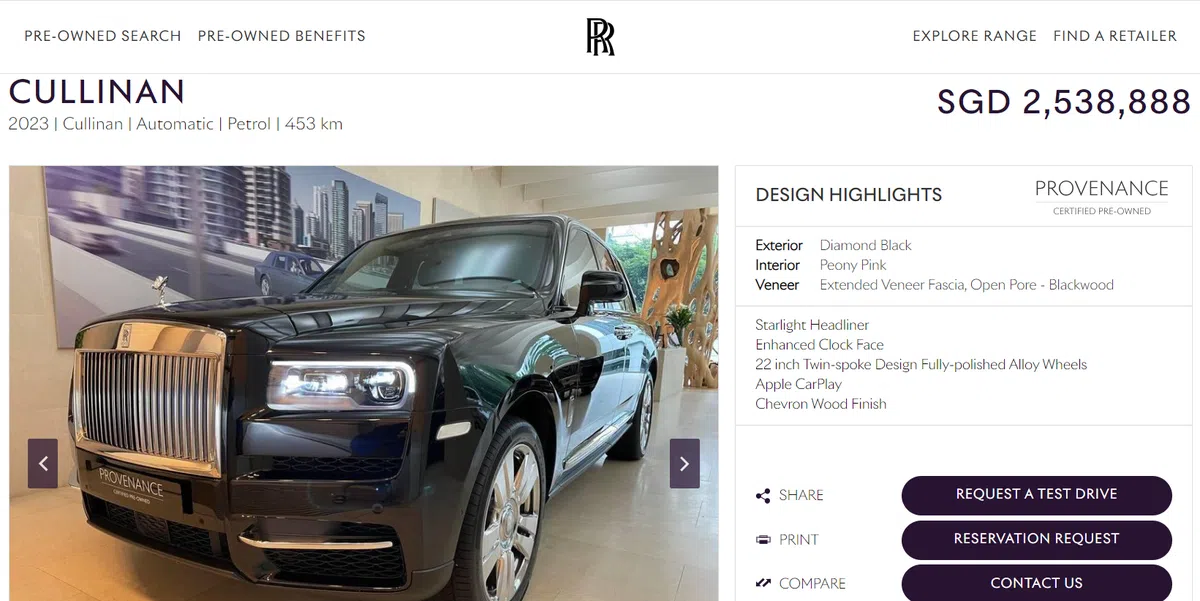Click the compare icon
Image resolution: width=1200 pixels, height=601 pixels.
(763, 583)
